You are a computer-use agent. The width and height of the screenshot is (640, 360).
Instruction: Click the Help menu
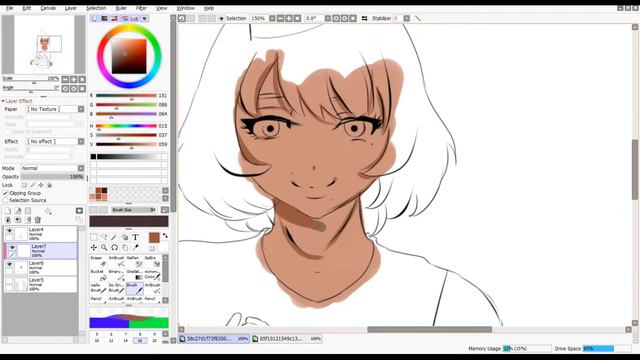click(209, 8)
